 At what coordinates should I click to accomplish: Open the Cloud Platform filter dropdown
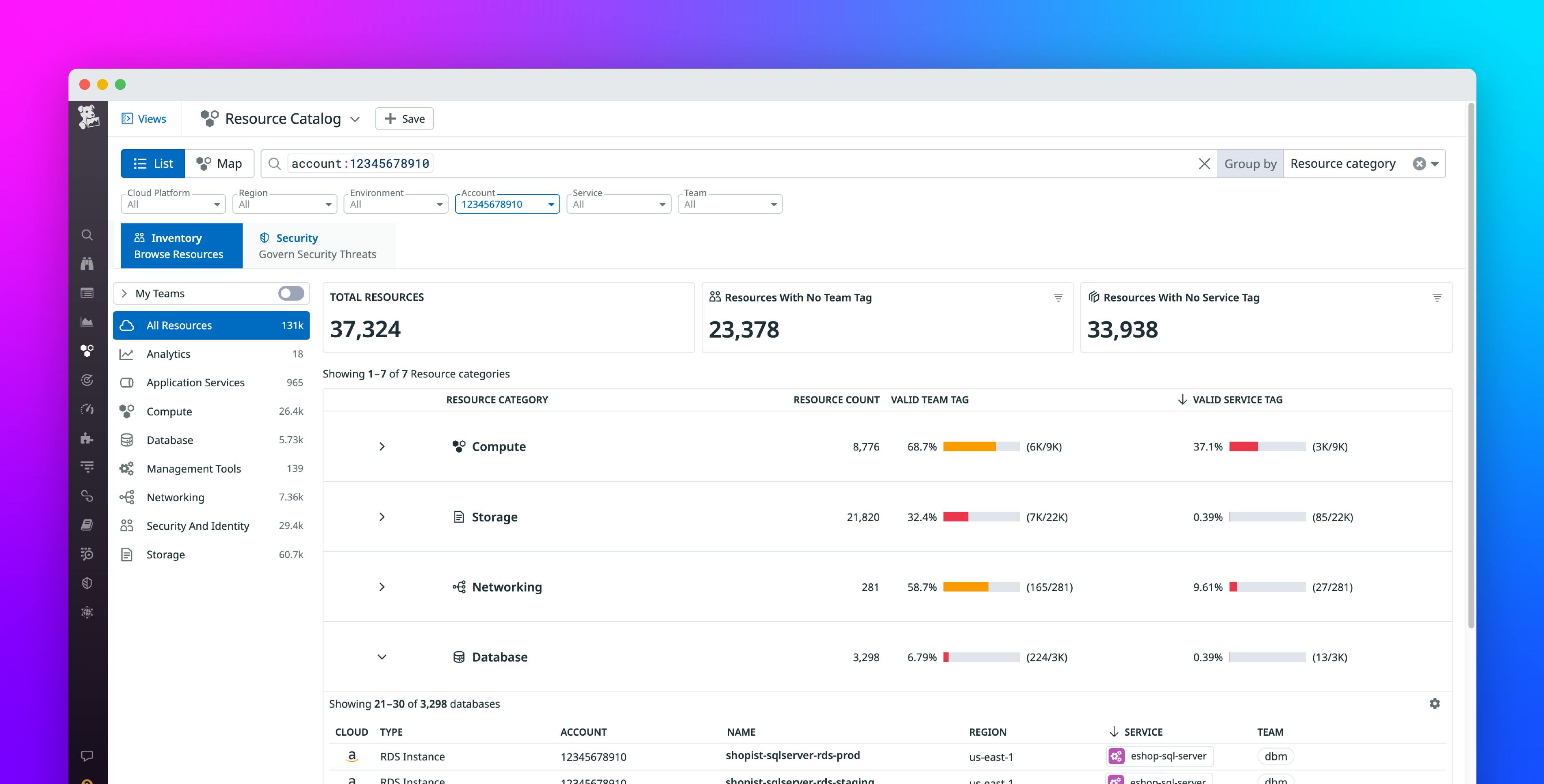pyautogui.click(x=173, y=204)
